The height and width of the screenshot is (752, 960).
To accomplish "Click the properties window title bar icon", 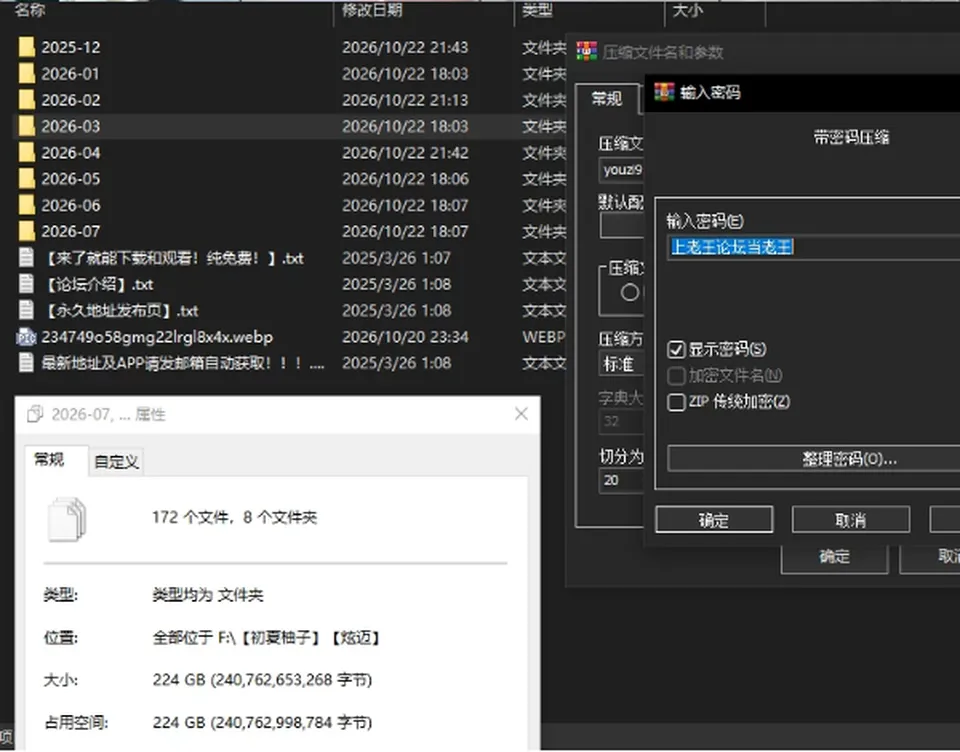I will pos(35,415).
